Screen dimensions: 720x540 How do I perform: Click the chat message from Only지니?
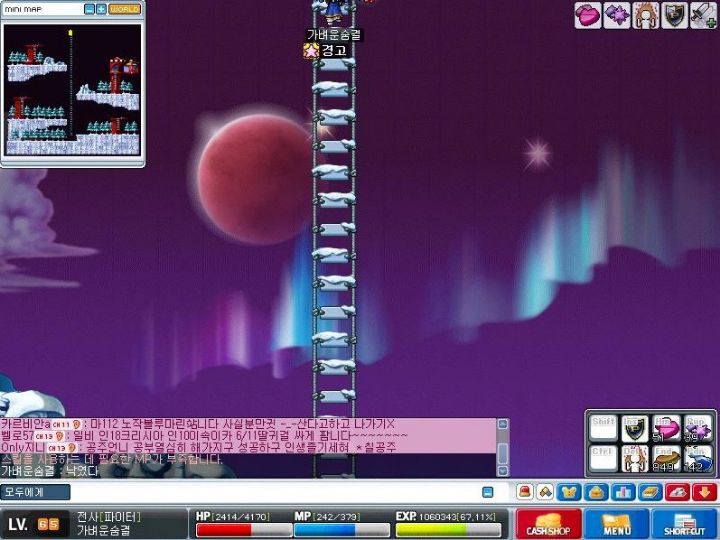(x=198, y=447)
